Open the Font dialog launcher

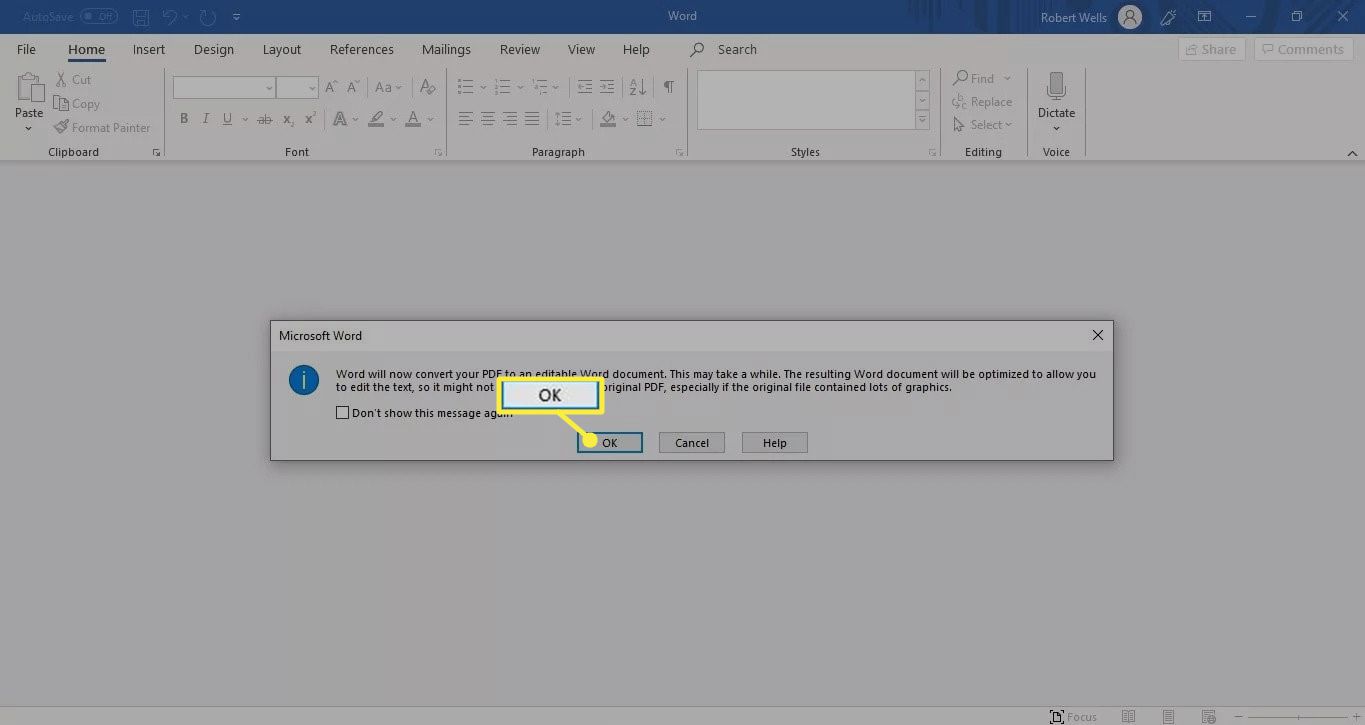[438, 153]
